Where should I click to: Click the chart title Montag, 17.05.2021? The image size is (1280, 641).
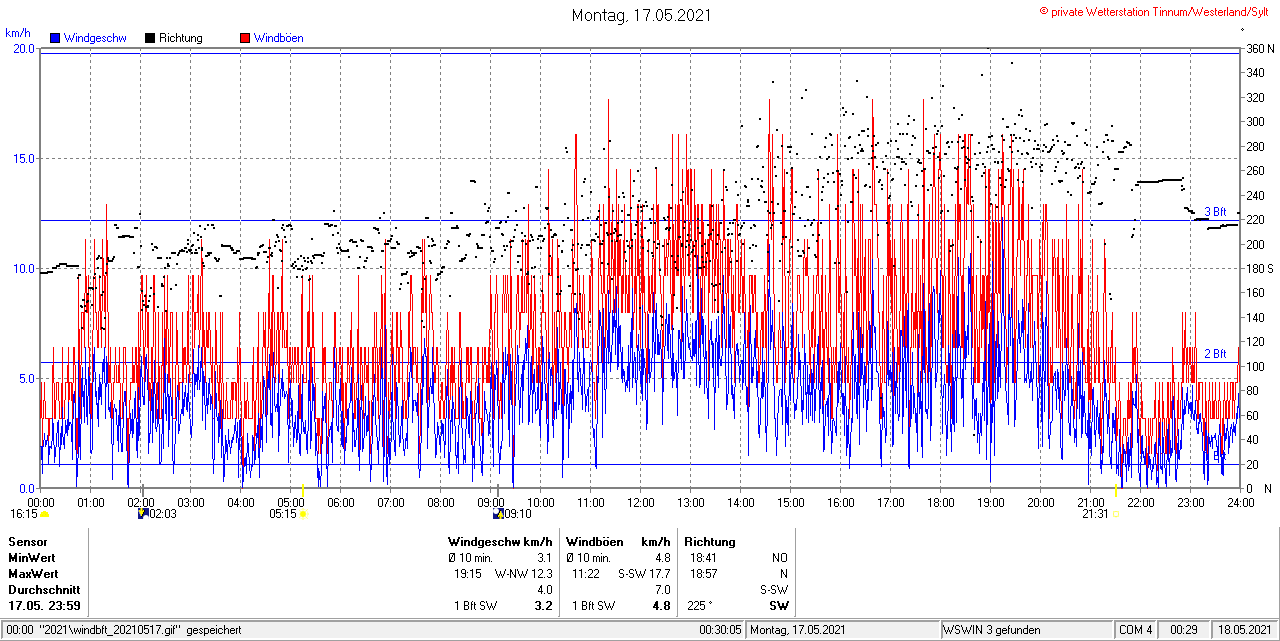640,15
